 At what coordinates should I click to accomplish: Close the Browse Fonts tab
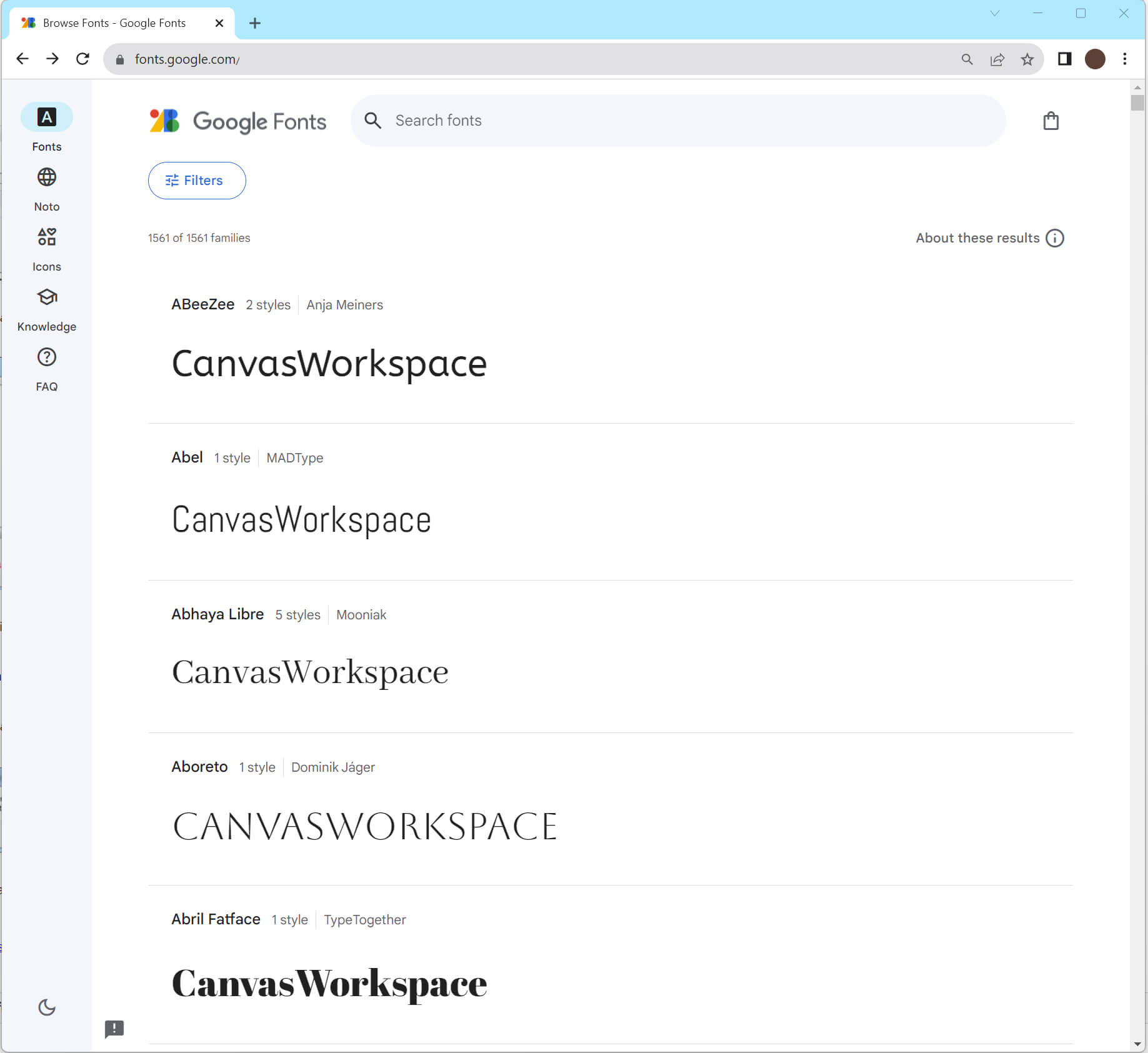[219, 23]
